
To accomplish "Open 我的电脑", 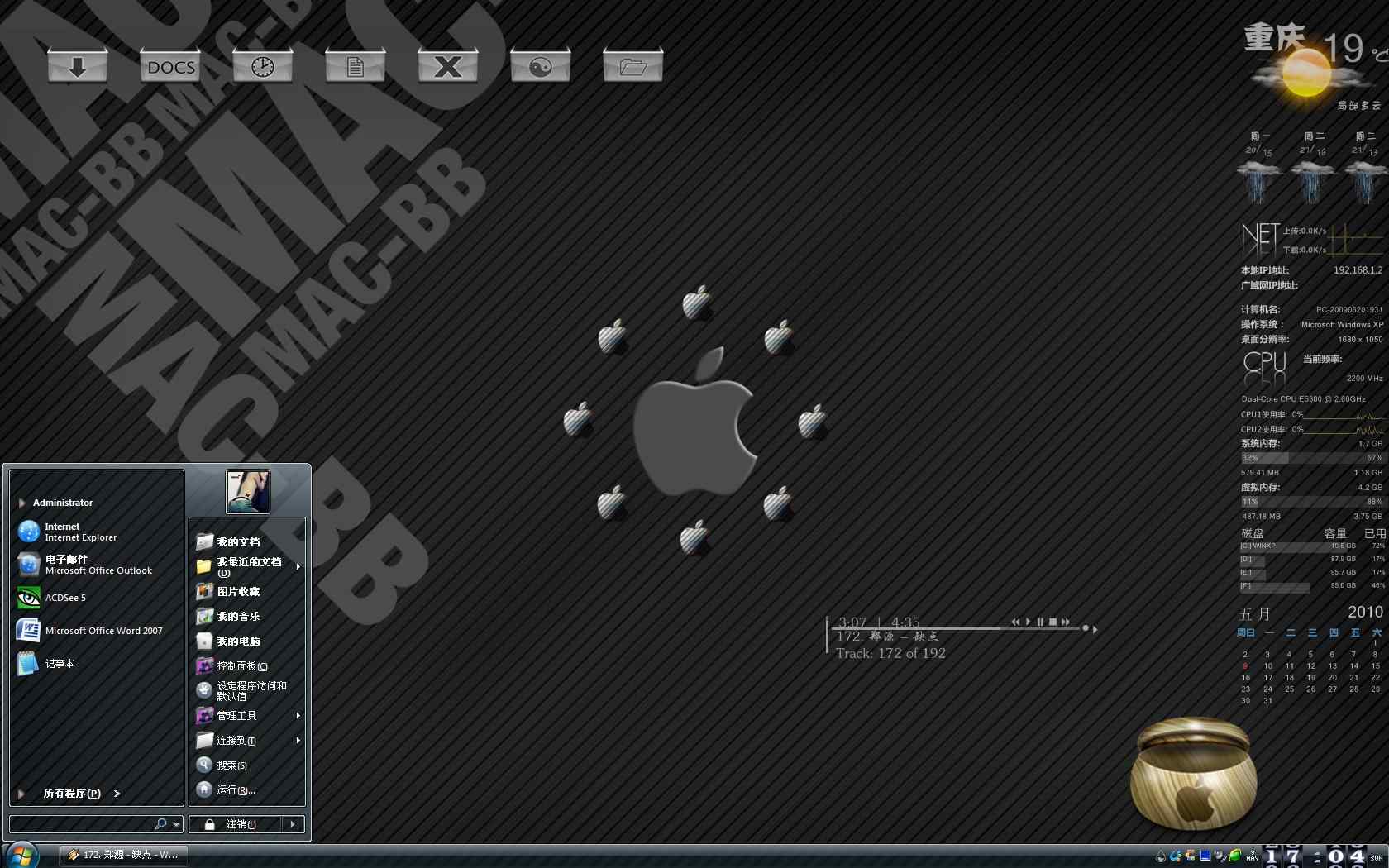I will click(x=248, y=641).
